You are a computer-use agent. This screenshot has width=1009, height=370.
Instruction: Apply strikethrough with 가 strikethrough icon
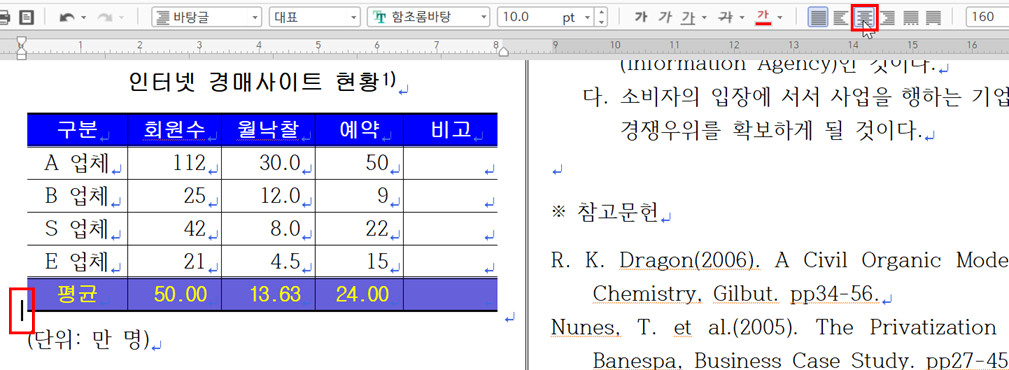[x=726, y=17]
